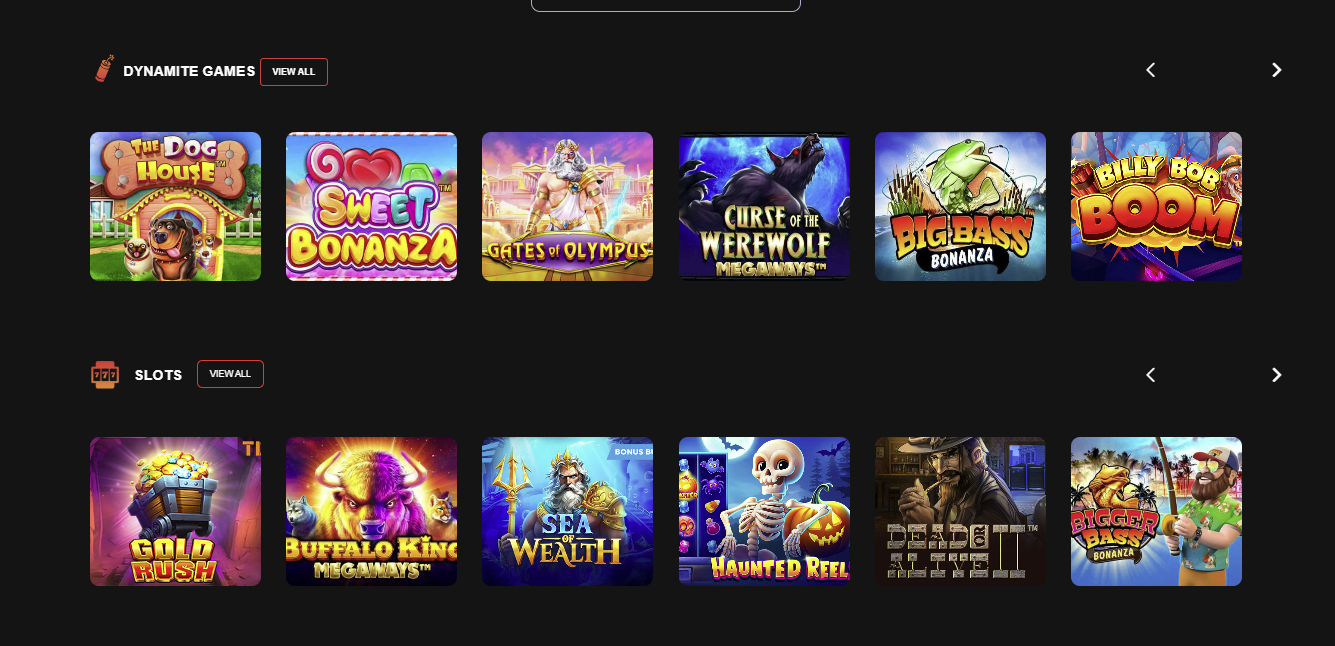Go to previous Dynamite Games with left arrow
The width and height of the screenshot is (1335, 646).
coord(1150,70)
